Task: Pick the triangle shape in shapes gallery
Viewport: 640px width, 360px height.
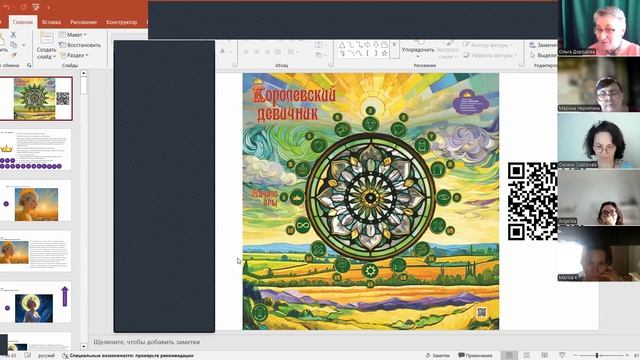Action: [342, 45]
